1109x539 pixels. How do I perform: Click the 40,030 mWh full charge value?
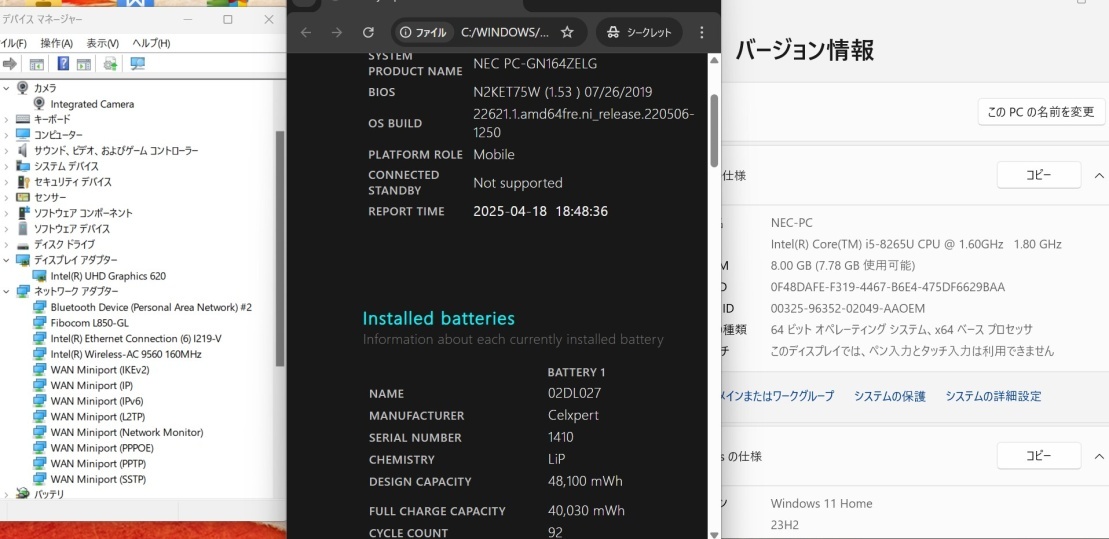tap(586, 511)
